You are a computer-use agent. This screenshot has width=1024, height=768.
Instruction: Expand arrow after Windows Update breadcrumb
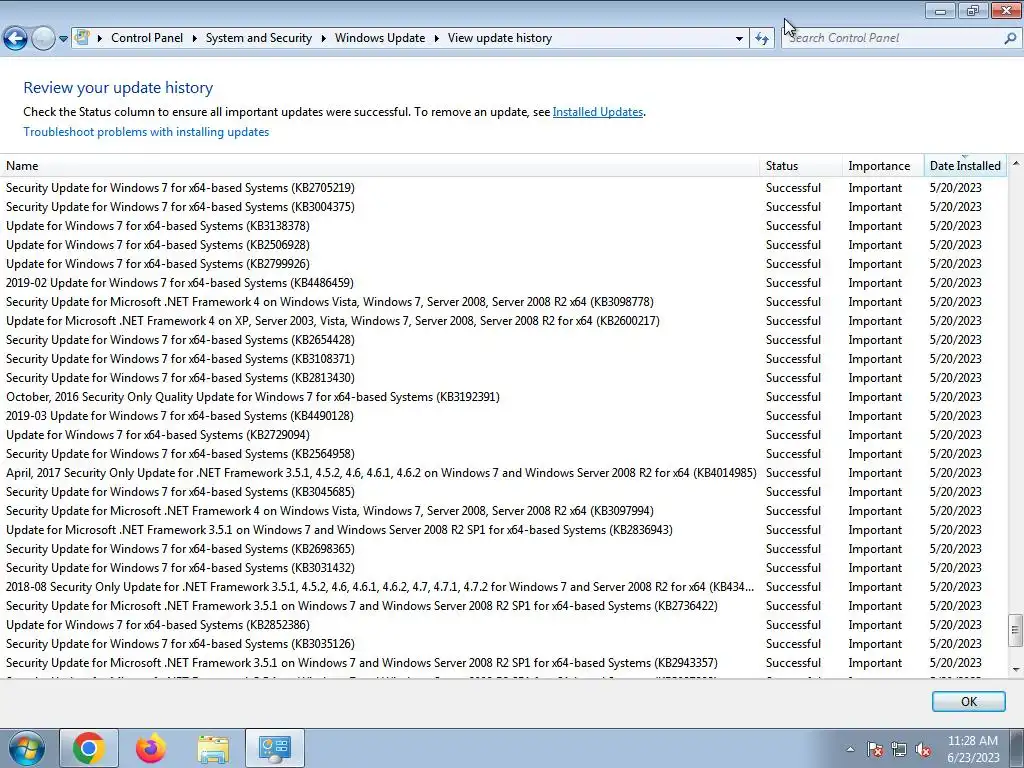pyautogui.click(x=436, y=39)
